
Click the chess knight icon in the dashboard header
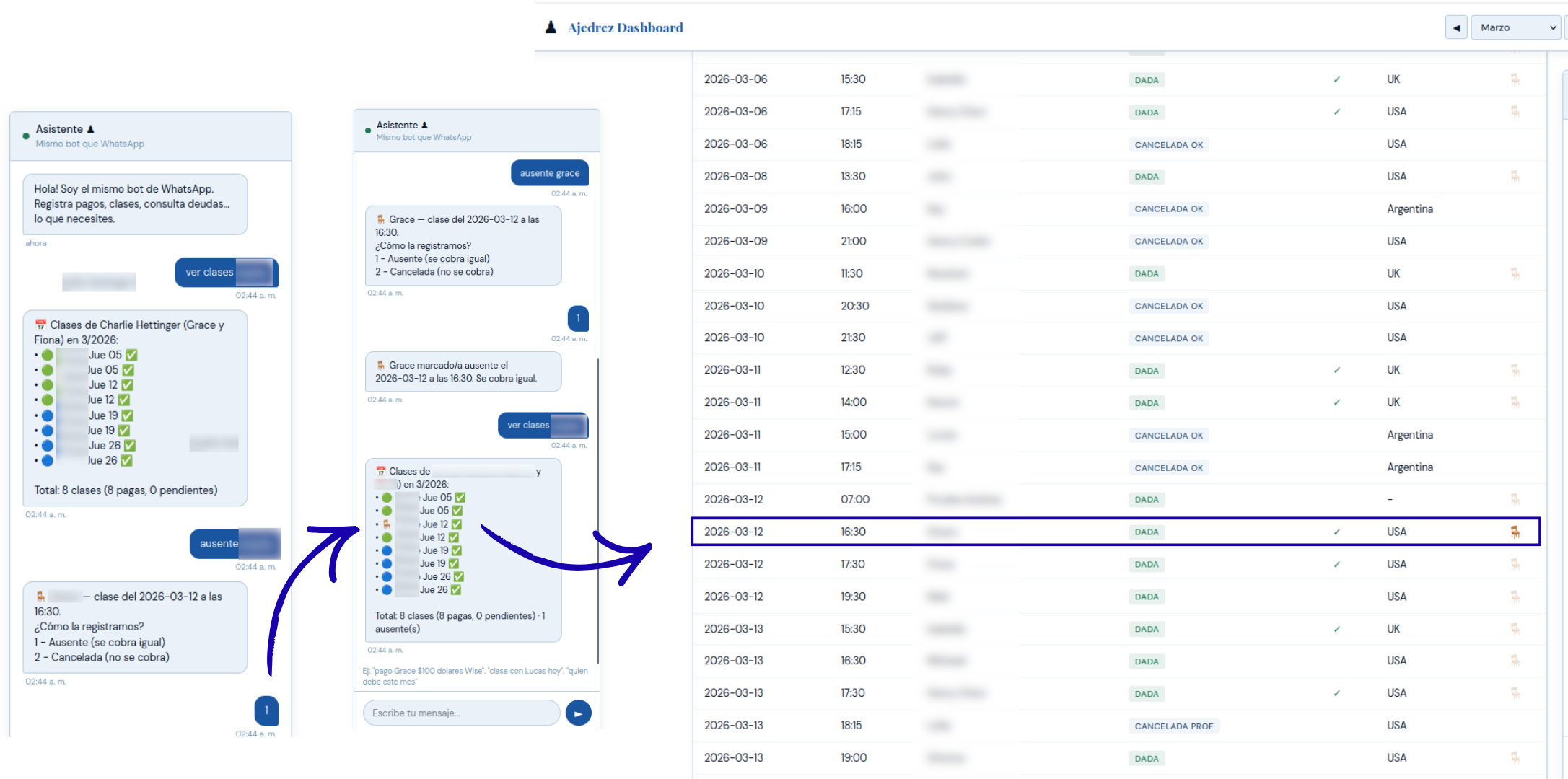[x=551, y=27]
